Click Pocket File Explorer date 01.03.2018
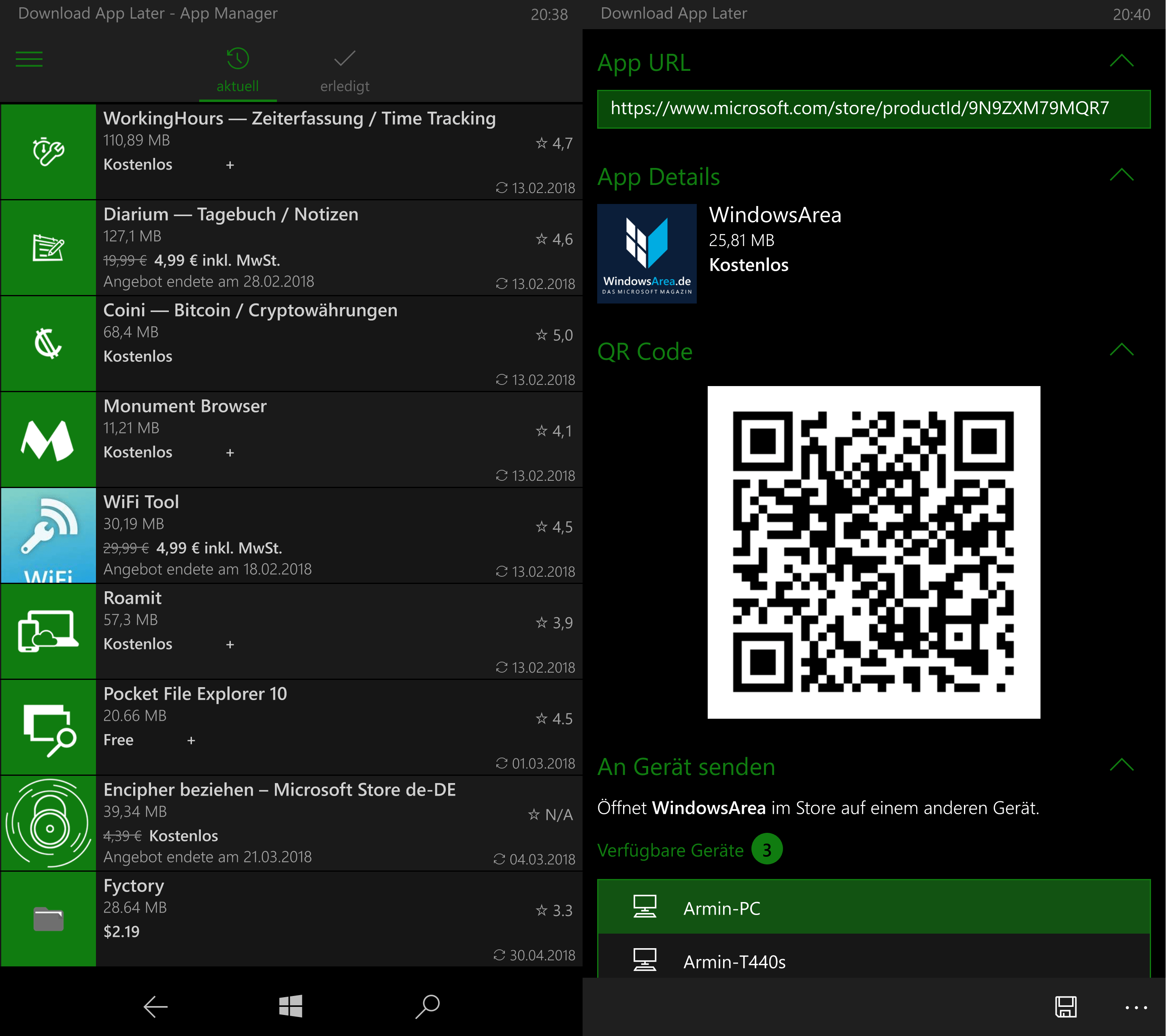 tap(543, 764)
